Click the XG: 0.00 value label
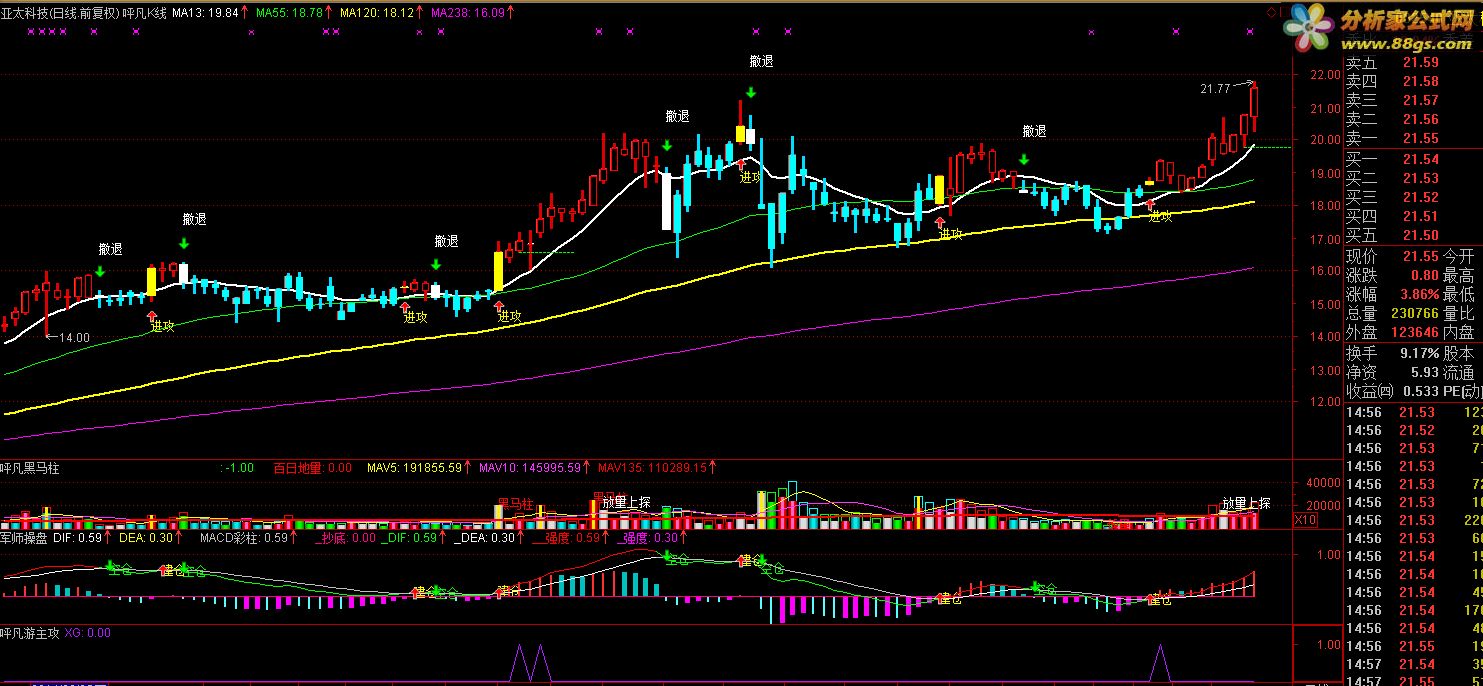This screenshot has width=1483, height=686. coord(88,632)
